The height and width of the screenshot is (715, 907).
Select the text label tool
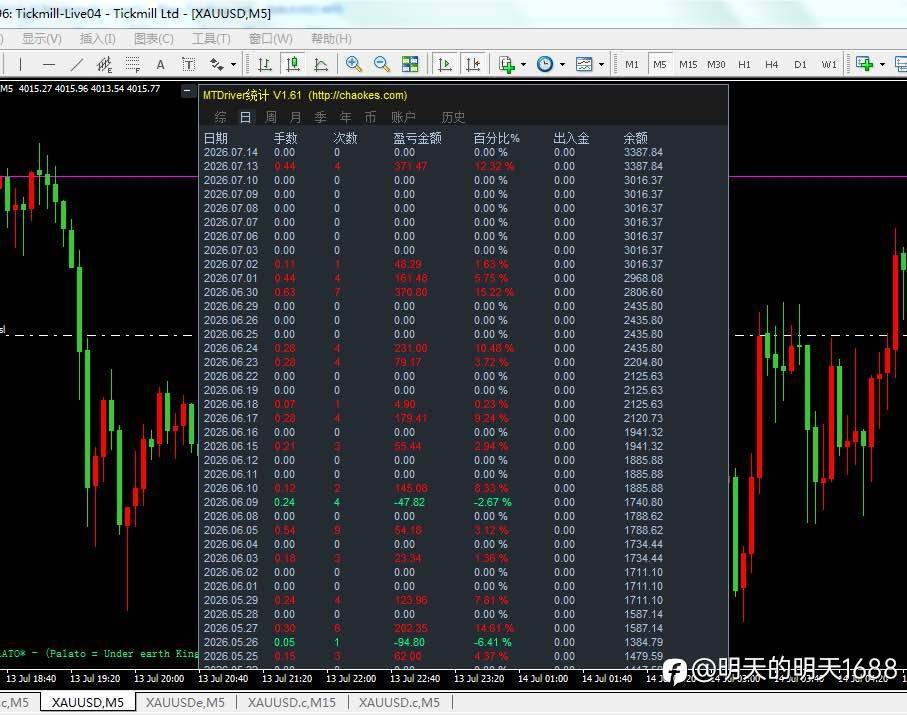[x=189, y=64]
